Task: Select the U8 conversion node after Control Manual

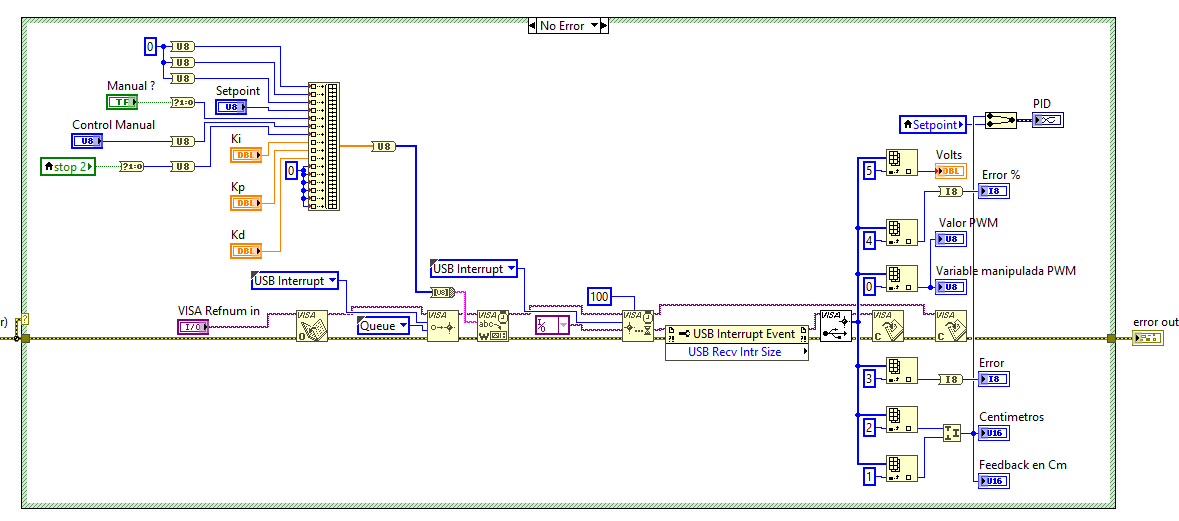Action: click(x=182, y=141)
